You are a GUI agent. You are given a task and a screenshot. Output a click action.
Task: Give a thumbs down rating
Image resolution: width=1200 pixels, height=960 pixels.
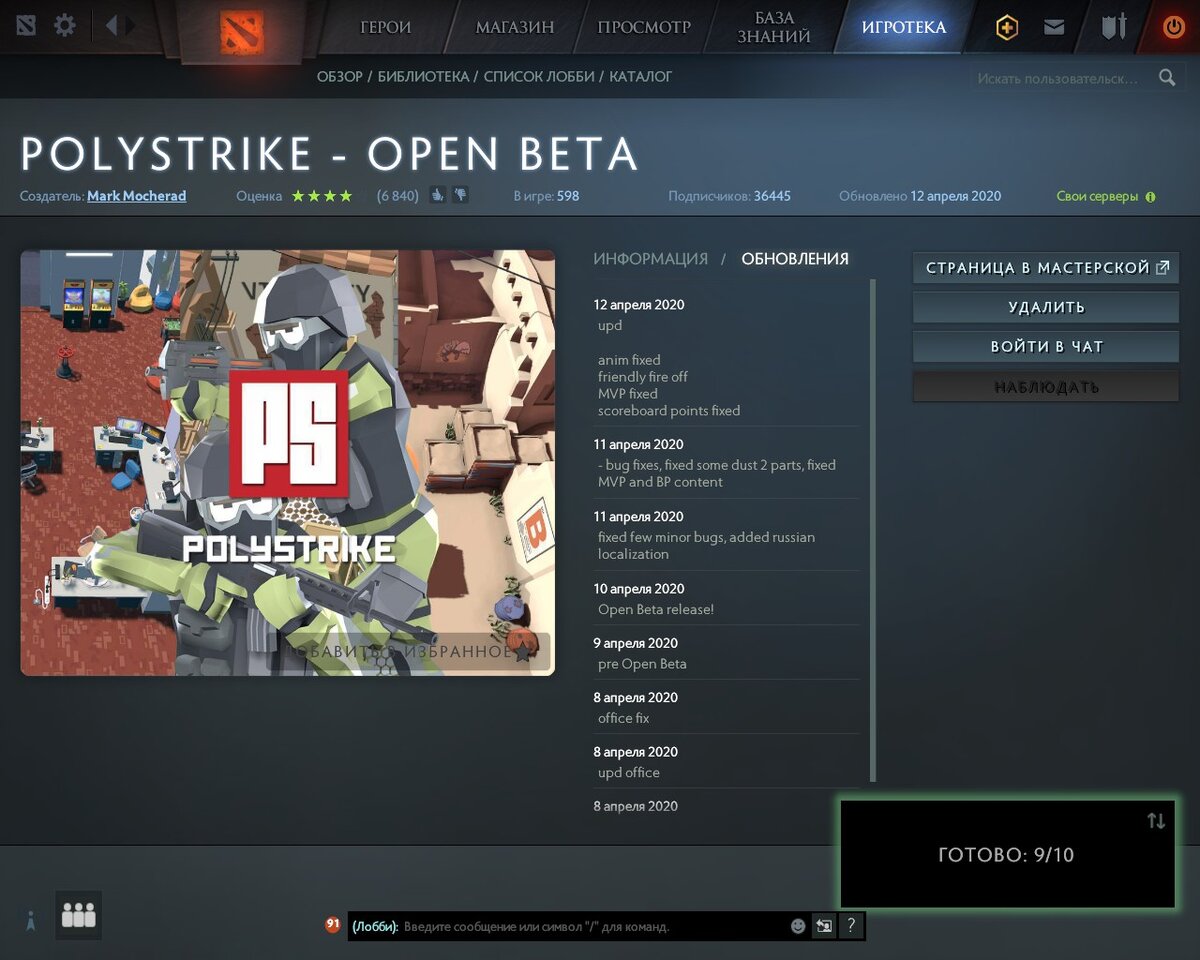pyautogui.click(x=459, y=195)
